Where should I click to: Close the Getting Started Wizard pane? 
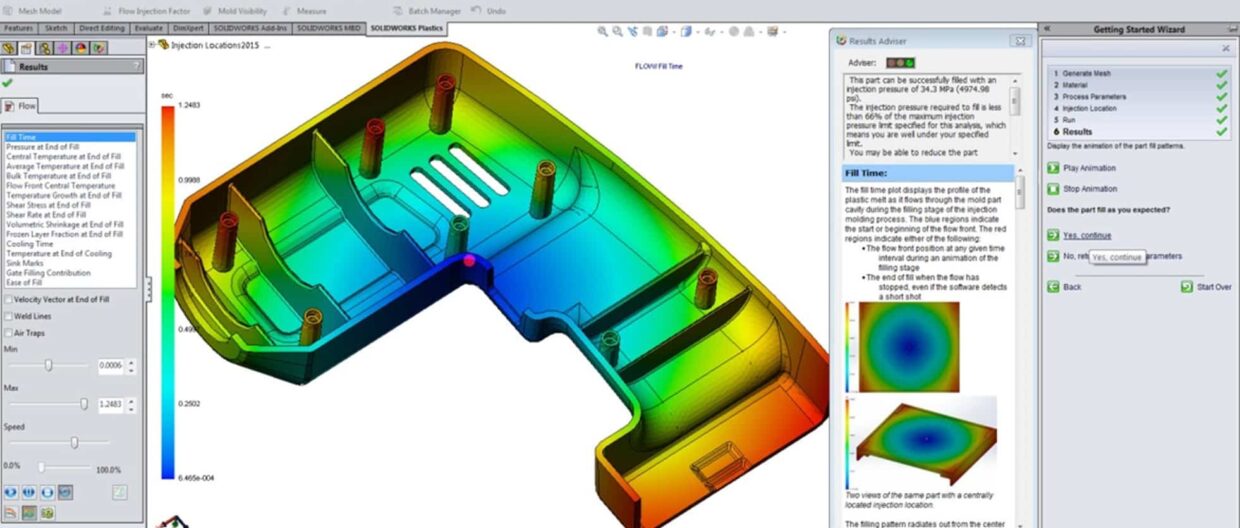1225,48
